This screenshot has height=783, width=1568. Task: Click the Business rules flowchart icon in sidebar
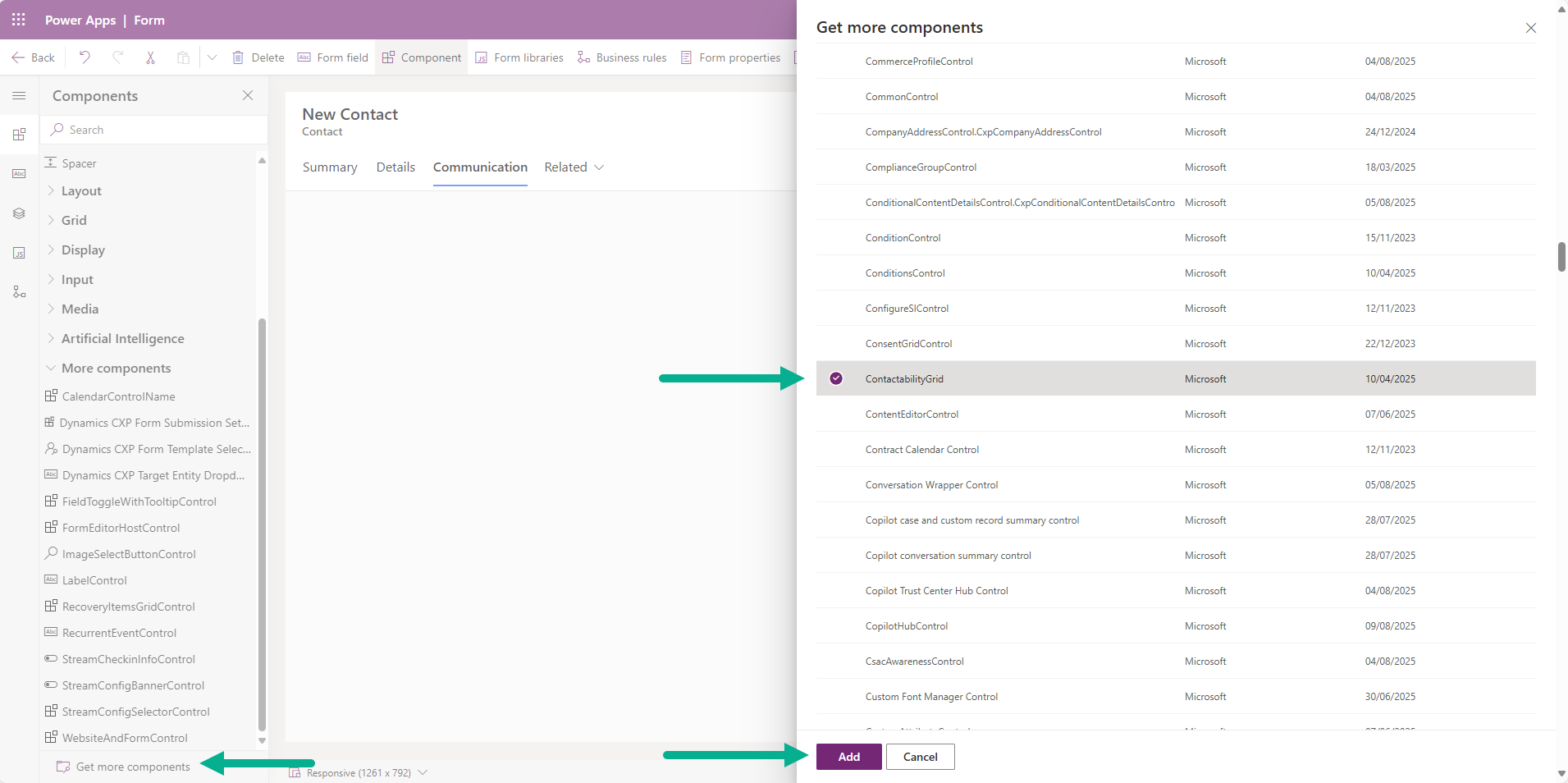(x=19, y=291)
